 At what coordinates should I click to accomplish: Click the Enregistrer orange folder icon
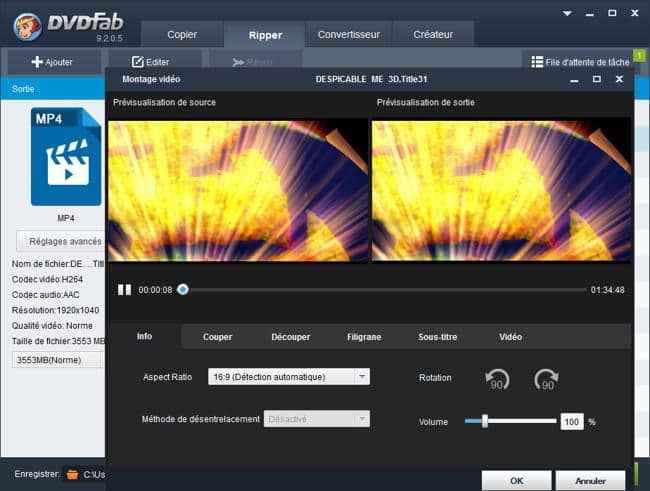point(73,474)
